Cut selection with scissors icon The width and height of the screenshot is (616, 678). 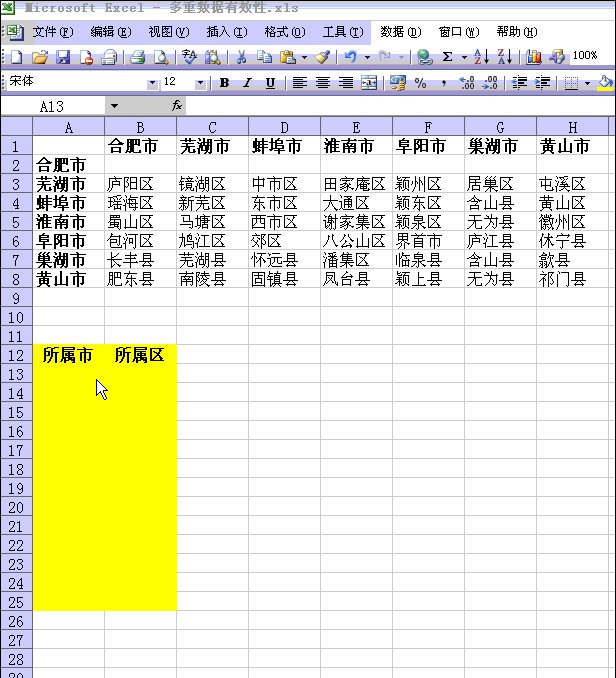click(x=241, y=57)
